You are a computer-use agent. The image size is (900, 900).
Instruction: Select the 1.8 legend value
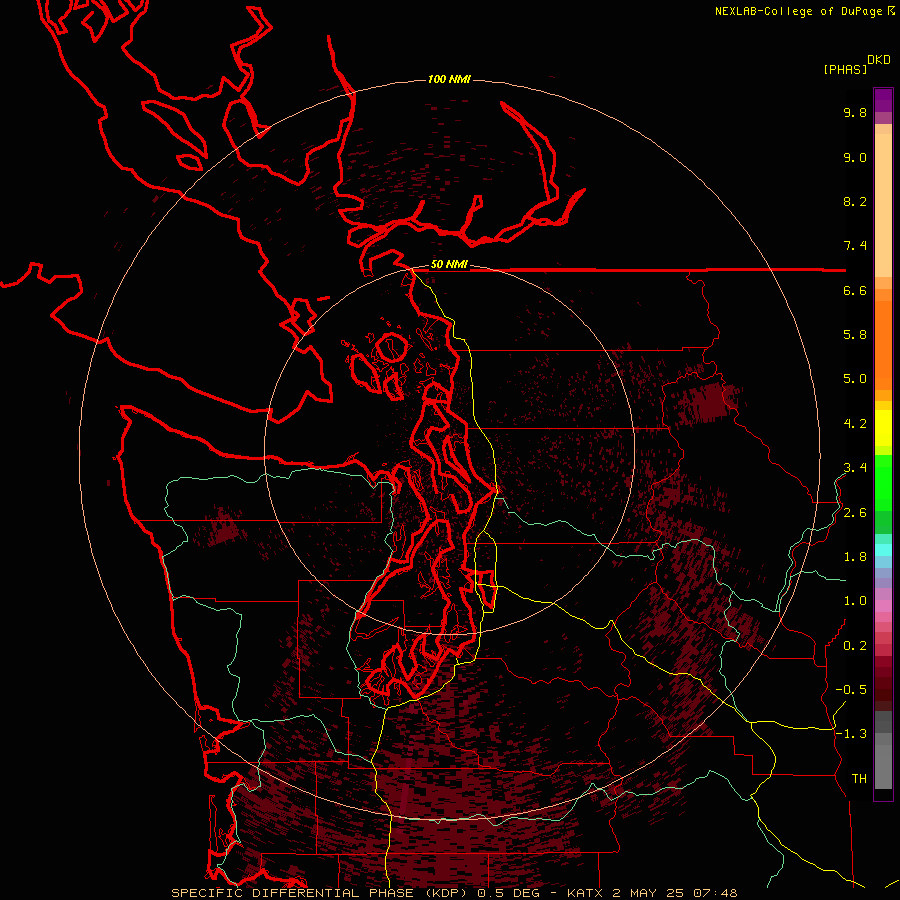(855, 557)
